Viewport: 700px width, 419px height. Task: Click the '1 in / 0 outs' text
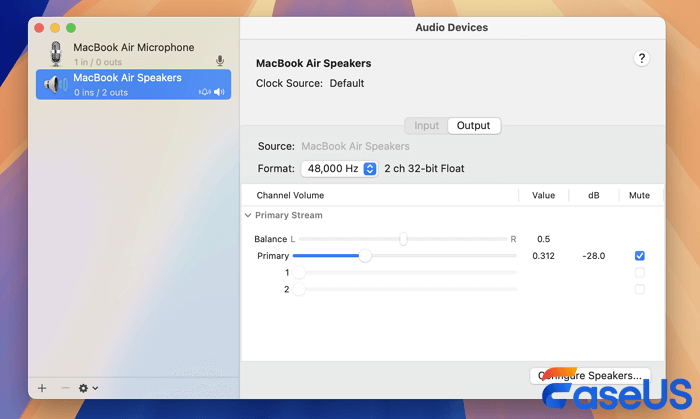[98, 62]
